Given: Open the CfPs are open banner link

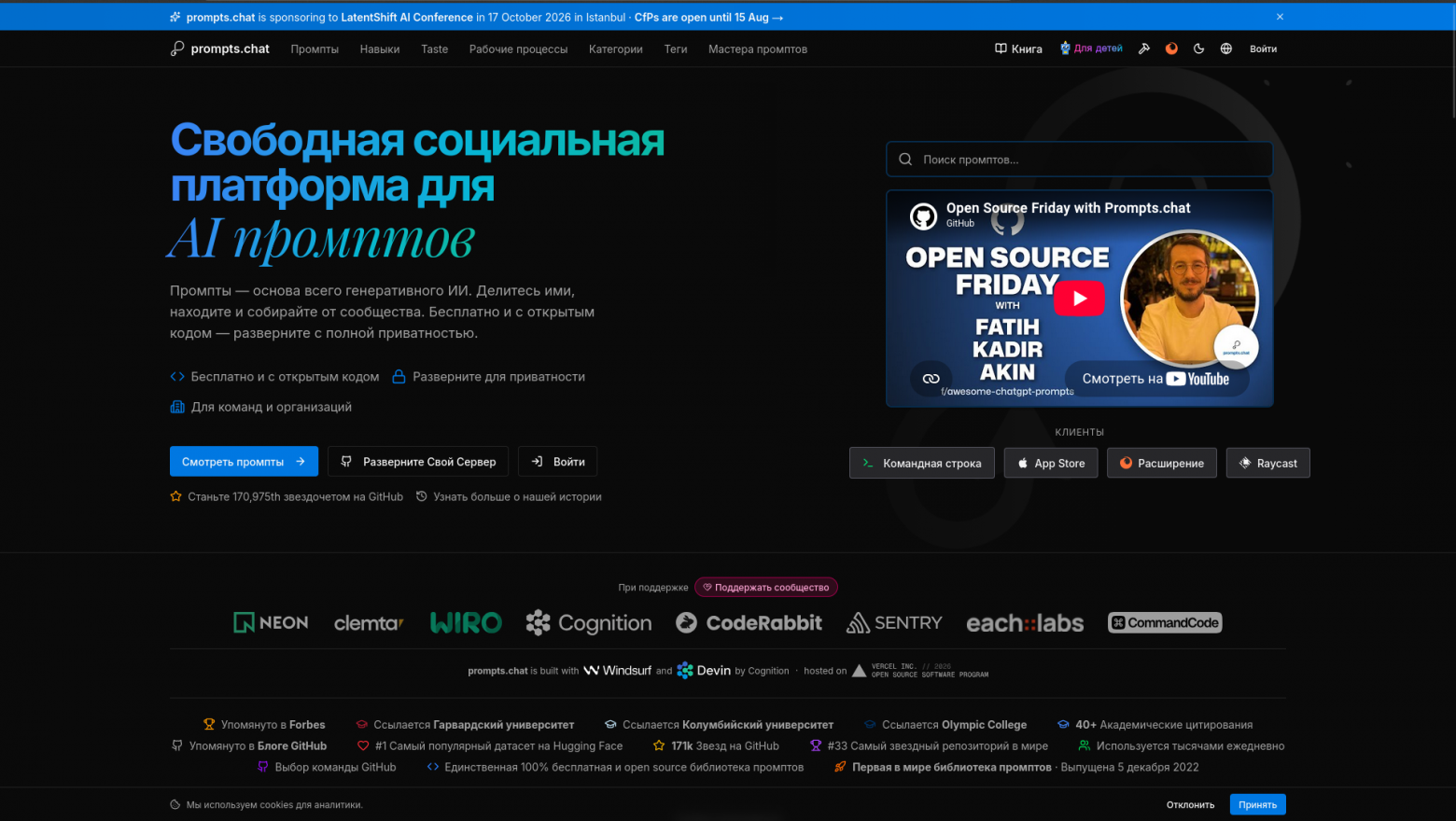Looking at the screenshot, I should click(708, 17).
